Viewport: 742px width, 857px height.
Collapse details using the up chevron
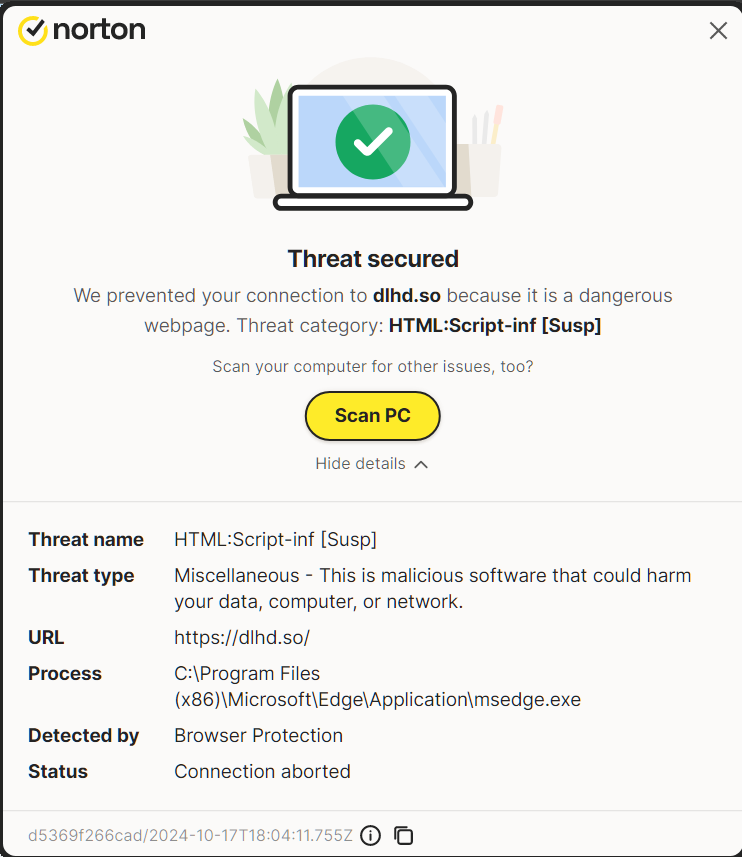[421, 464]
